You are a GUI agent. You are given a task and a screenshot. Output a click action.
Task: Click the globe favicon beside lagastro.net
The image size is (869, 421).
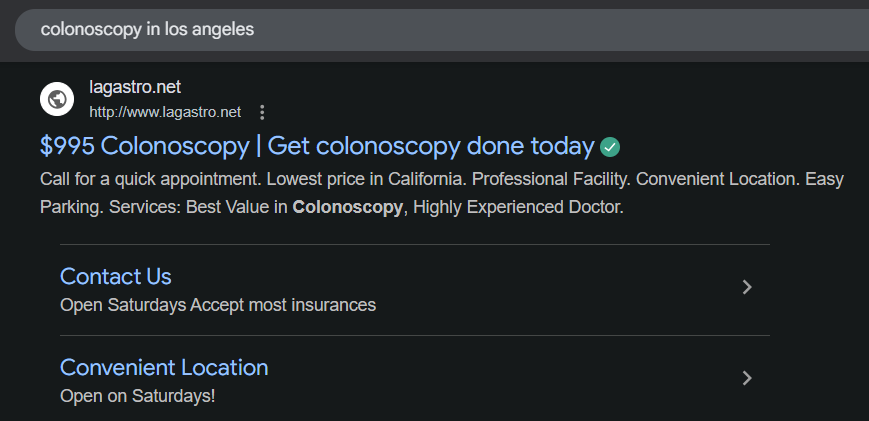(57, 99)
